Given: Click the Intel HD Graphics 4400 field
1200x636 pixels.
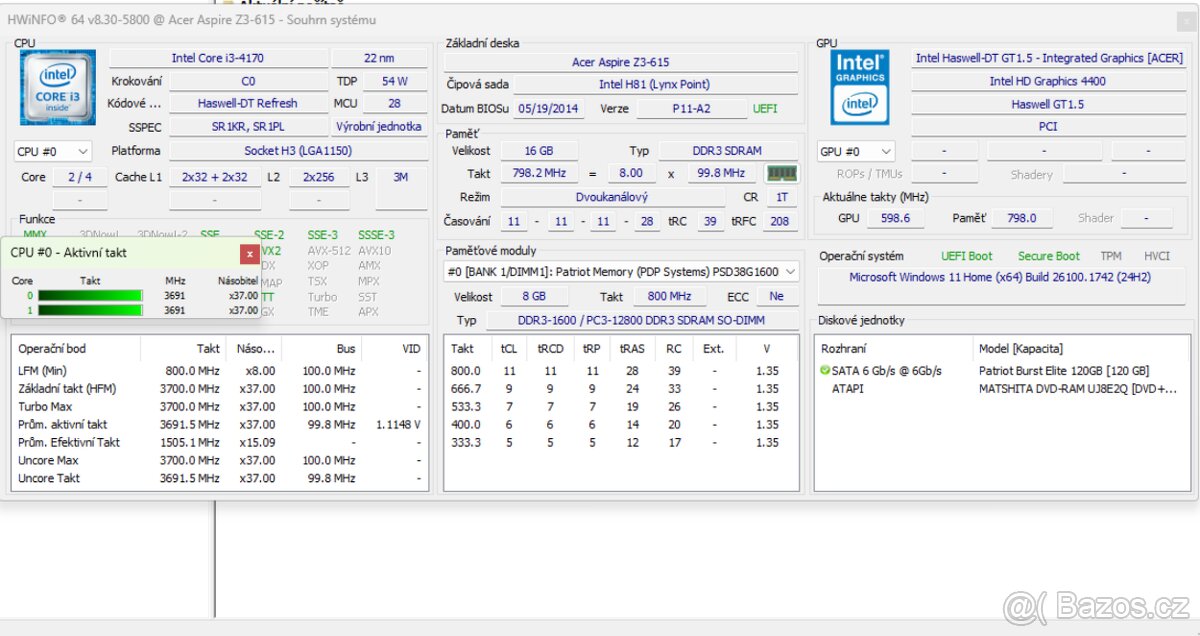Looking at the screenshot, I should [1047, 81].
